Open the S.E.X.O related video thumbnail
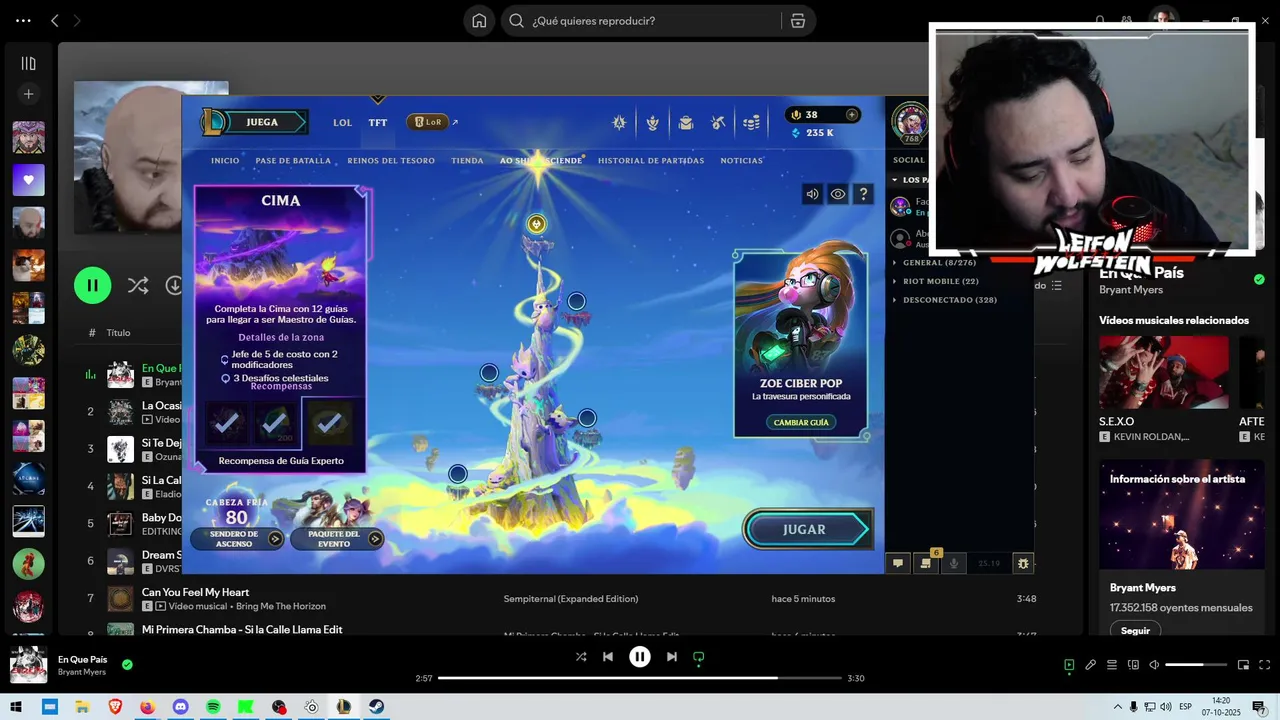 (1164, 372)
